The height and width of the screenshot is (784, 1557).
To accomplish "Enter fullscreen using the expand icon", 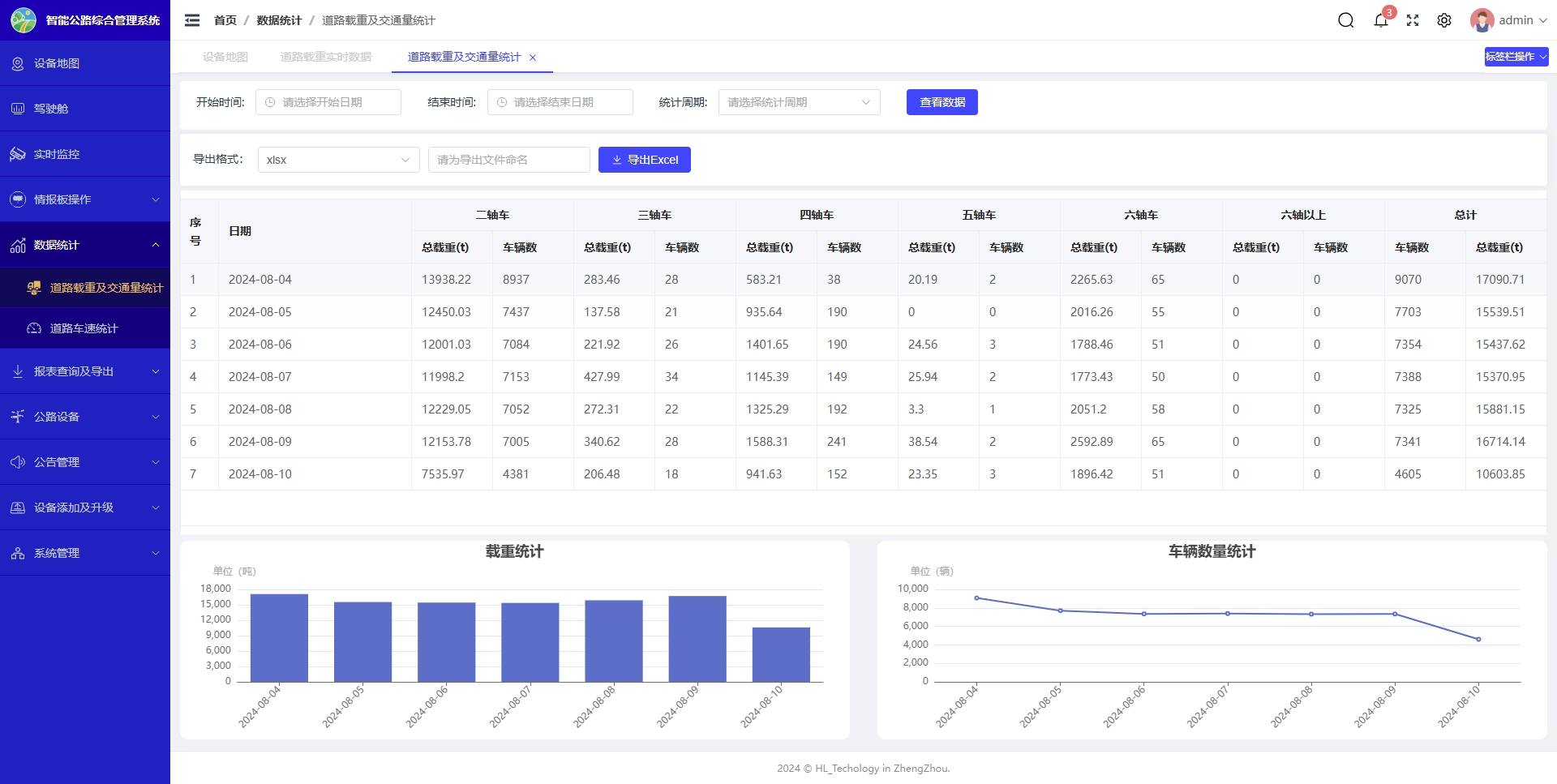I will tap(1413, 20).
